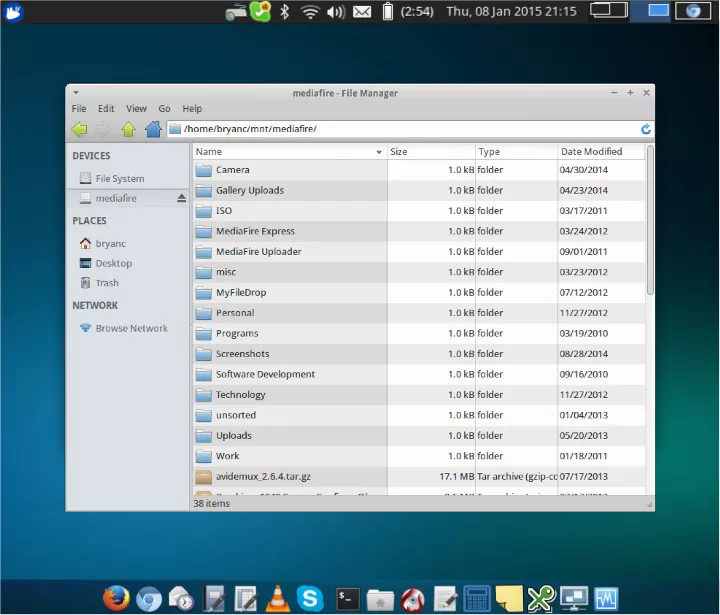The height and width of the screenshot is (615, 720).
Task: Select the Camera folder icon
Action: (203, 170)
